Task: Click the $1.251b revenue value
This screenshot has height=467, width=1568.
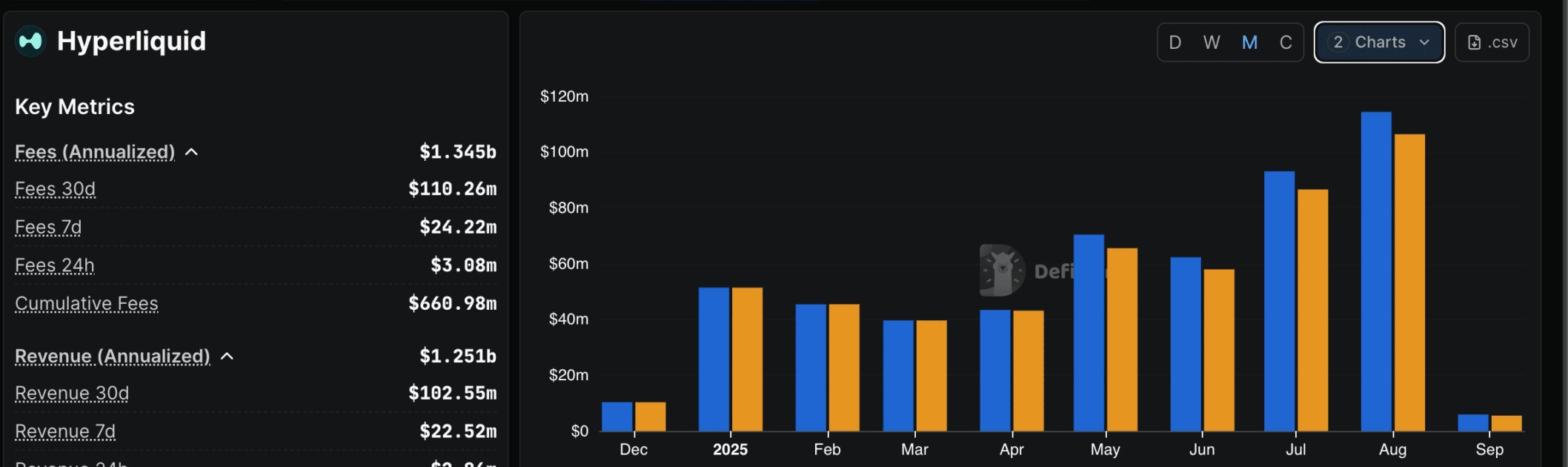Action: (458, 357)
